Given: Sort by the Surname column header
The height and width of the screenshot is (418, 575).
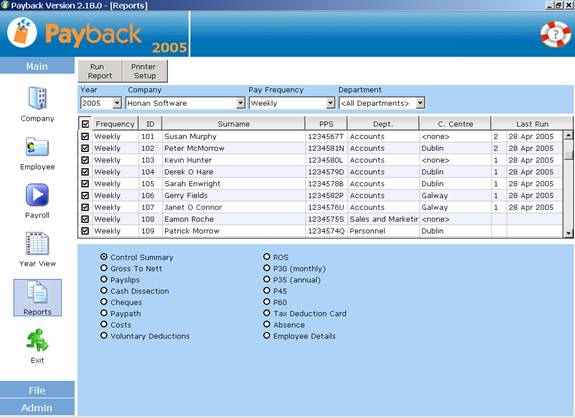Looking at the screenshot, I should [x=234, y=124].
